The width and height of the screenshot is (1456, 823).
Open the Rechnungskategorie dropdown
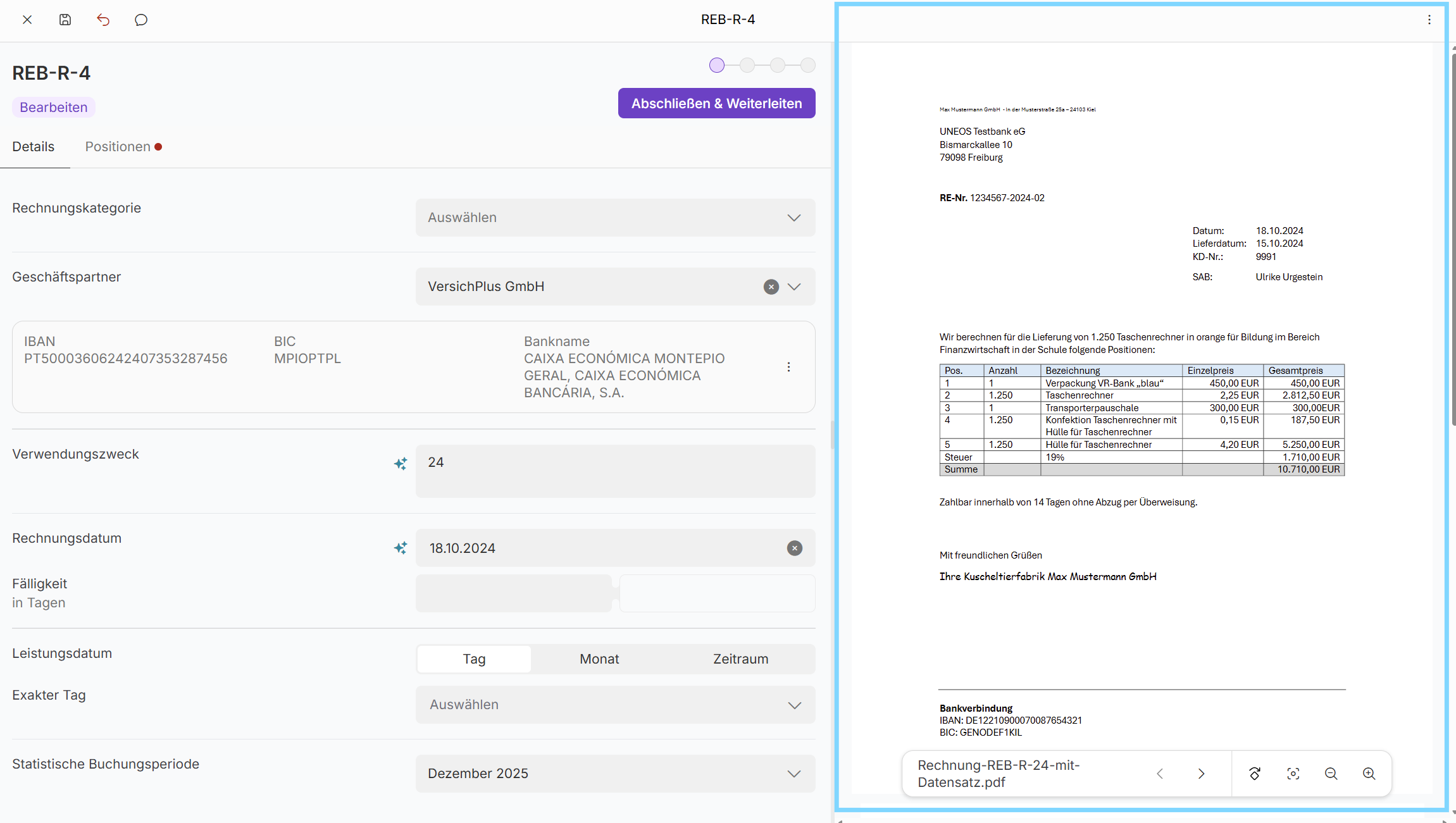click(614, 218)
